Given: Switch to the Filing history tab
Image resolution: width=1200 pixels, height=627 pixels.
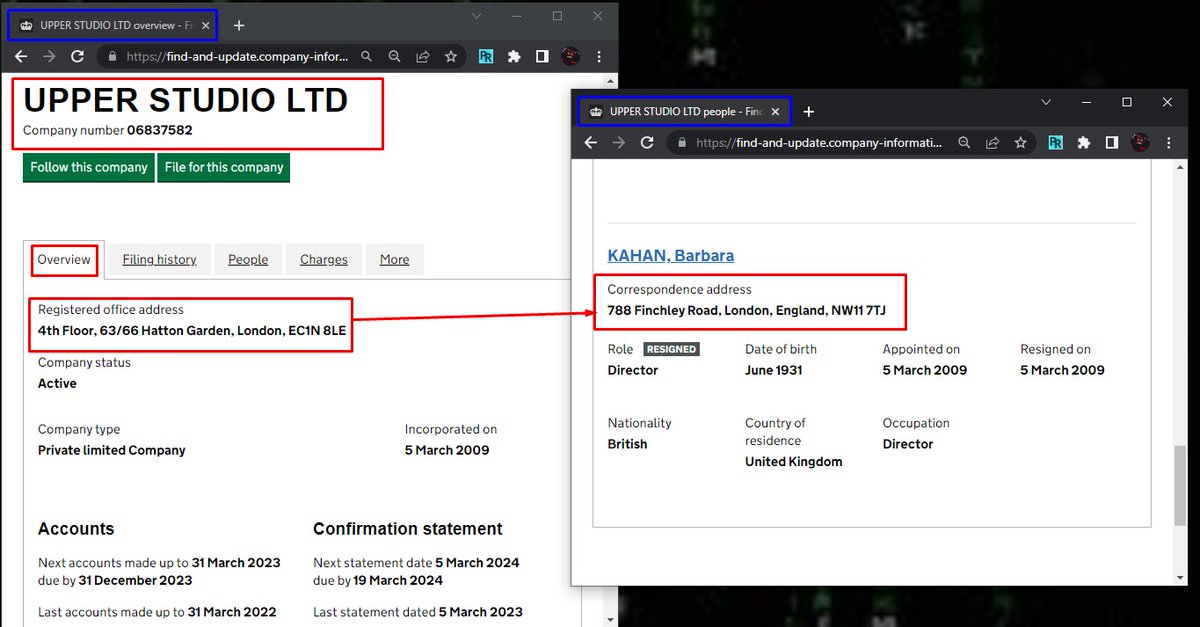Looking at the screenshot, I should tap(160, 260).
